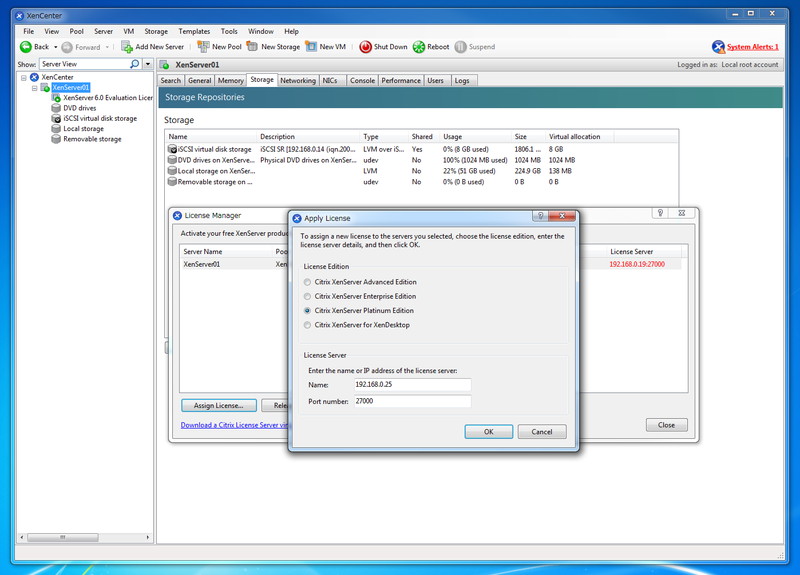The image size is (800, 575).
Task: Click the Apply License dialog help icon
Action: pyautogui.click(x=540, y=216)
